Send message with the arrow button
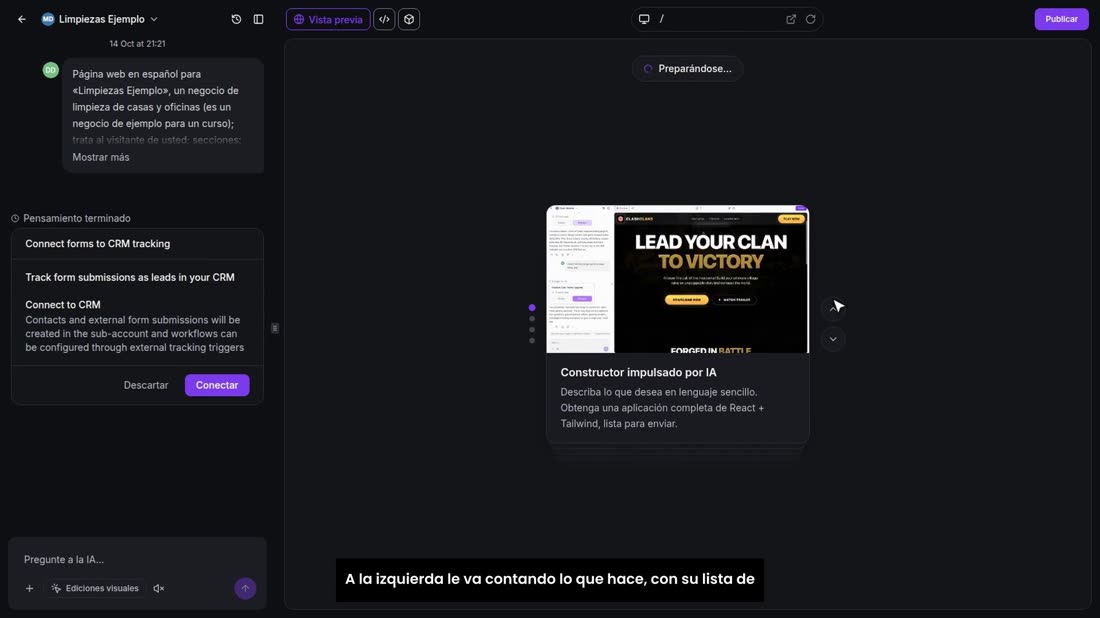 245,589
